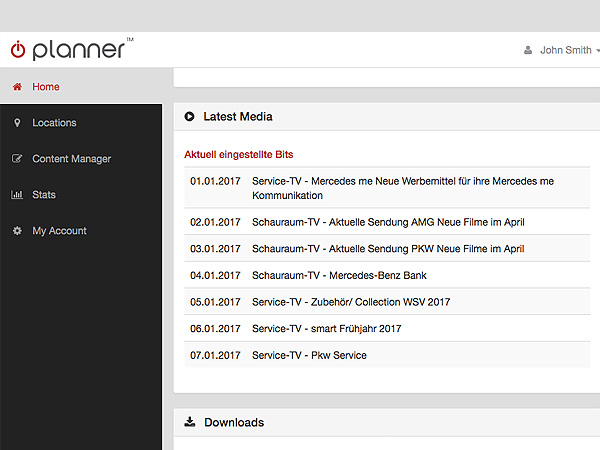Open My Account in sidebar
The image size is (600, 450).
click(59, 231)
